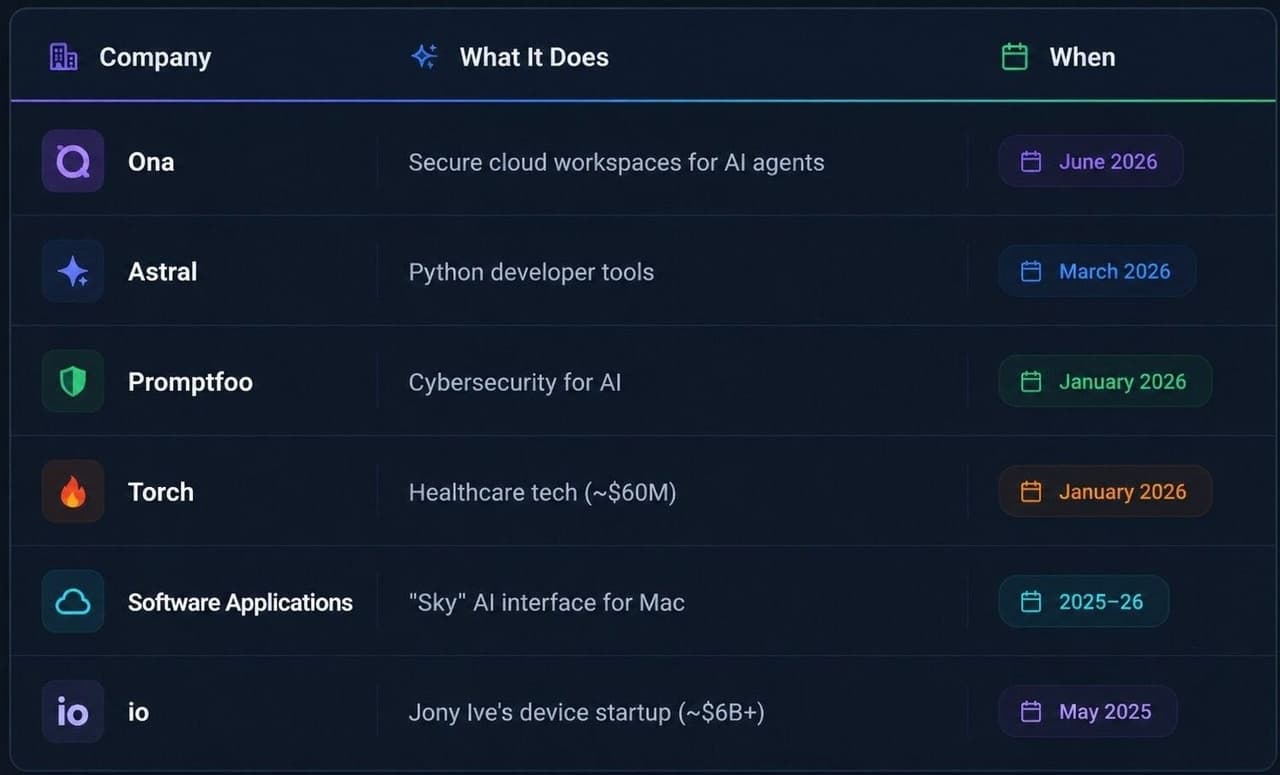Image resolution: width=1280 pixels, height=775 pixels.
Task: Click the io logo icon
Action: (73, 711)
